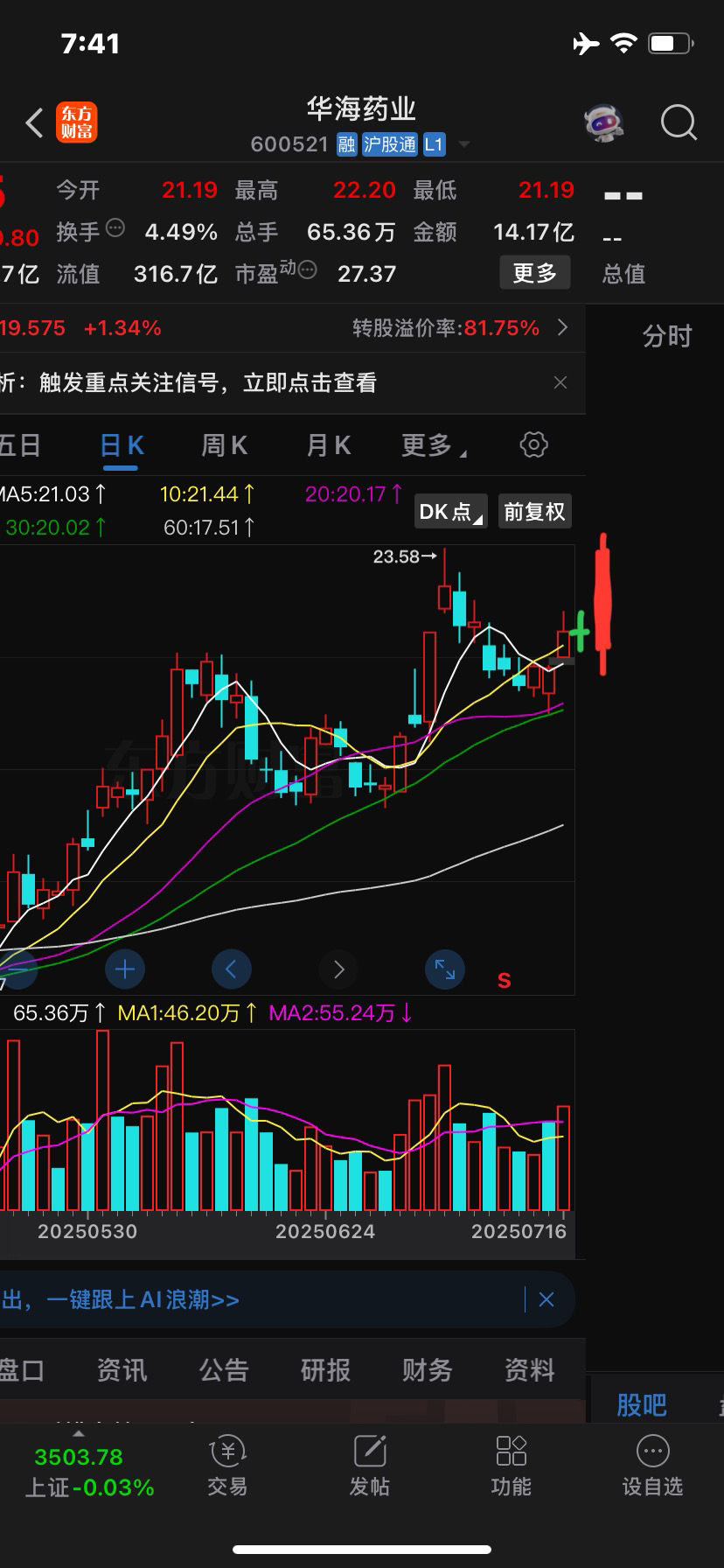Open the 研报 tab
This screenshot has width=724, height=1568.
point(325,1369)
